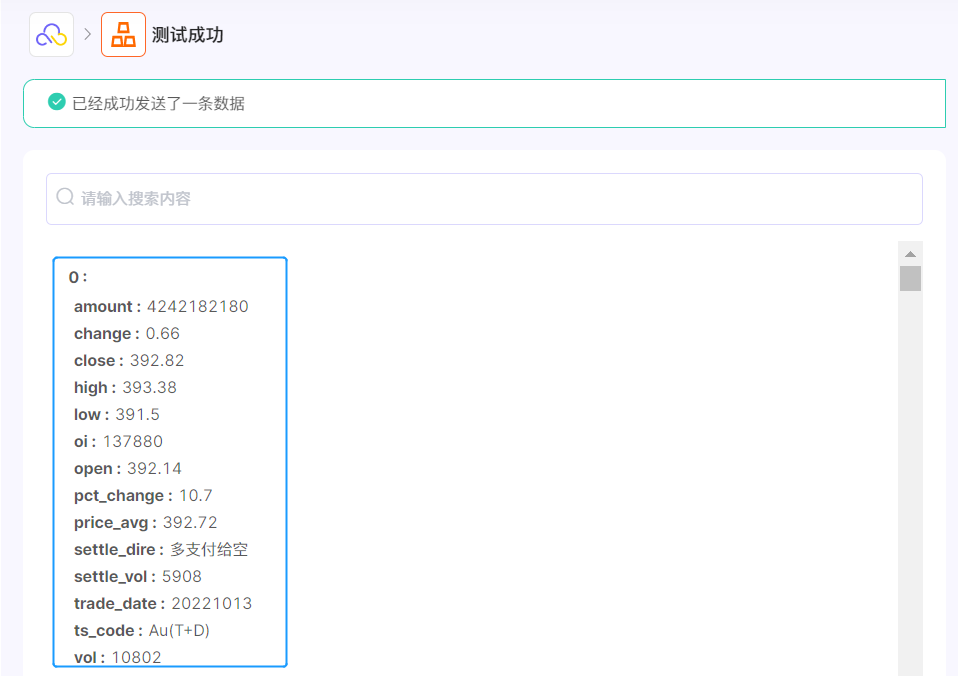Select the close value 392.82
Viewport: 958px width, 676px height.
tap(157, 360)
